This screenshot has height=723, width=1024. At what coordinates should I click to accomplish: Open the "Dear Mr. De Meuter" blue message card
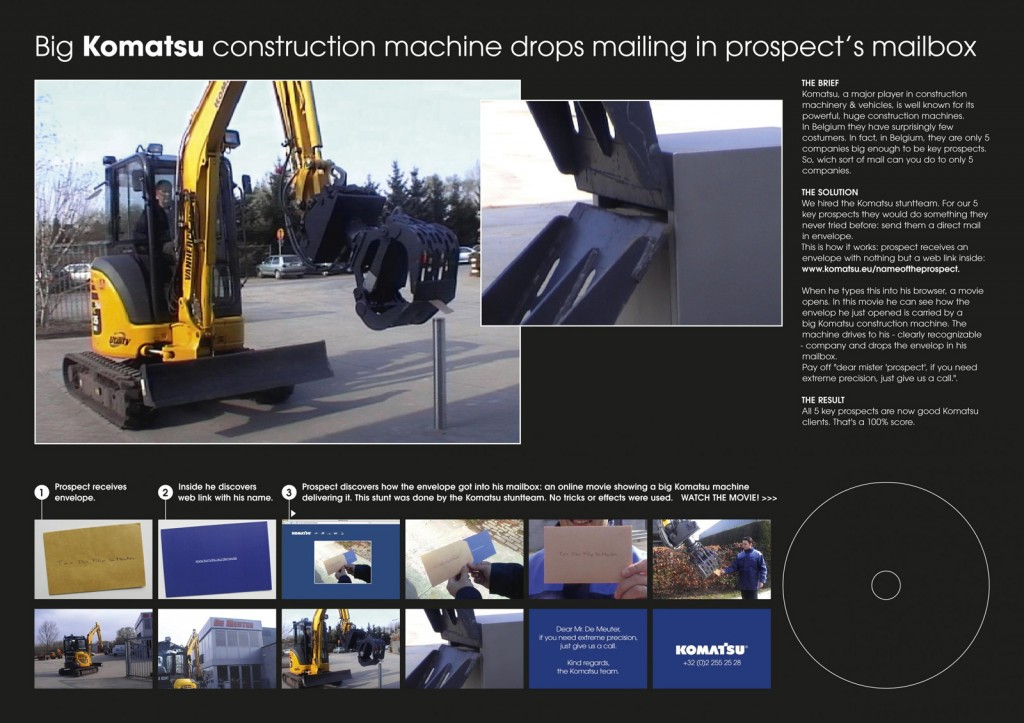point(588,649)
